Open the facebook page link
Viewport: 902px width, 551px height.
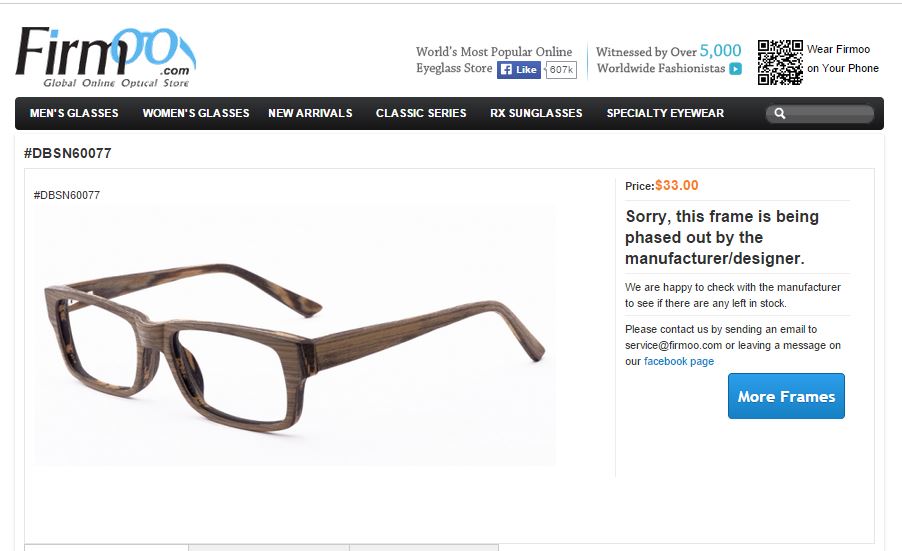(x=679, y=361)
